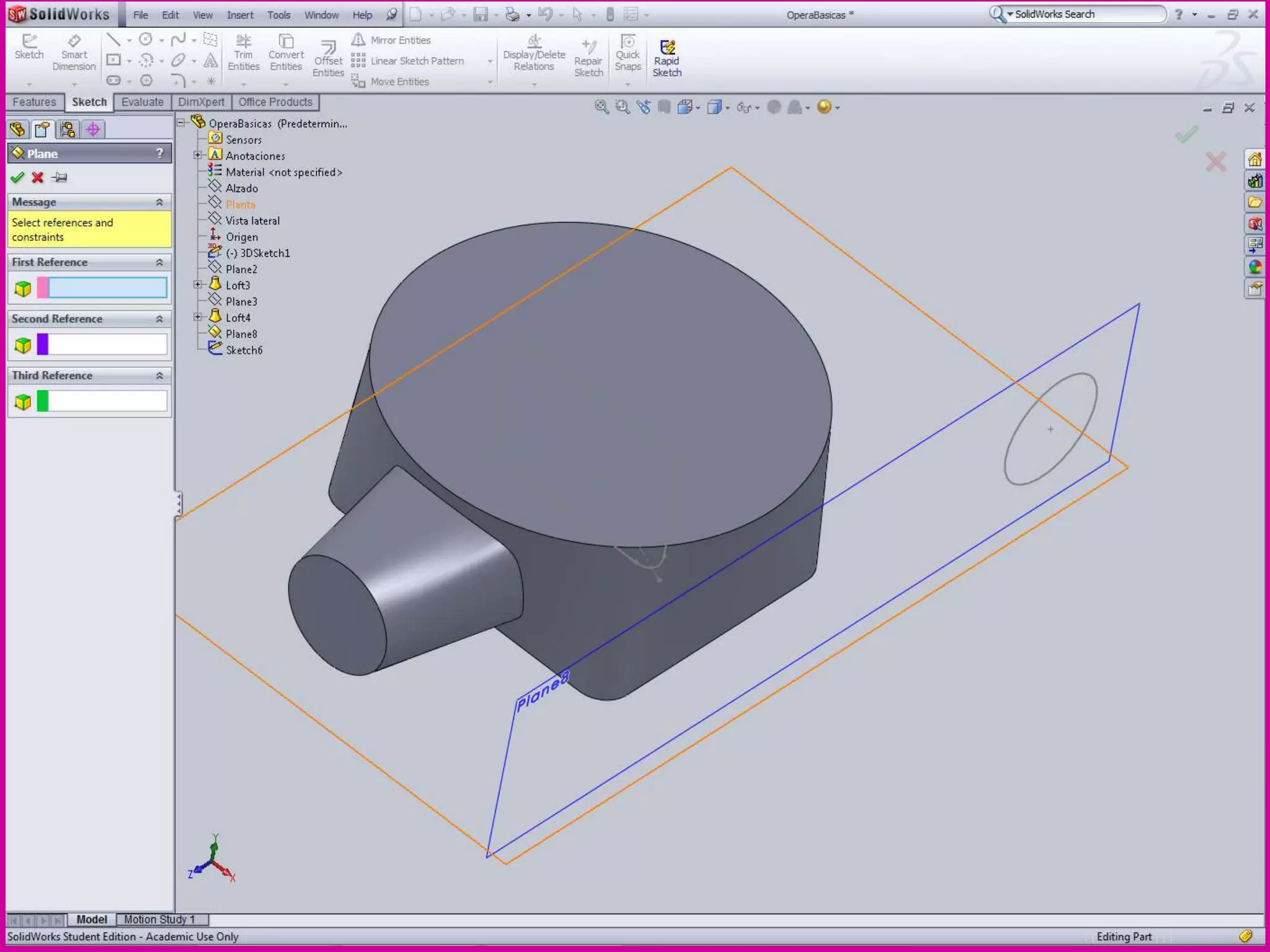
Task: Open the Insert menu
Action: [x=239, y=15]
